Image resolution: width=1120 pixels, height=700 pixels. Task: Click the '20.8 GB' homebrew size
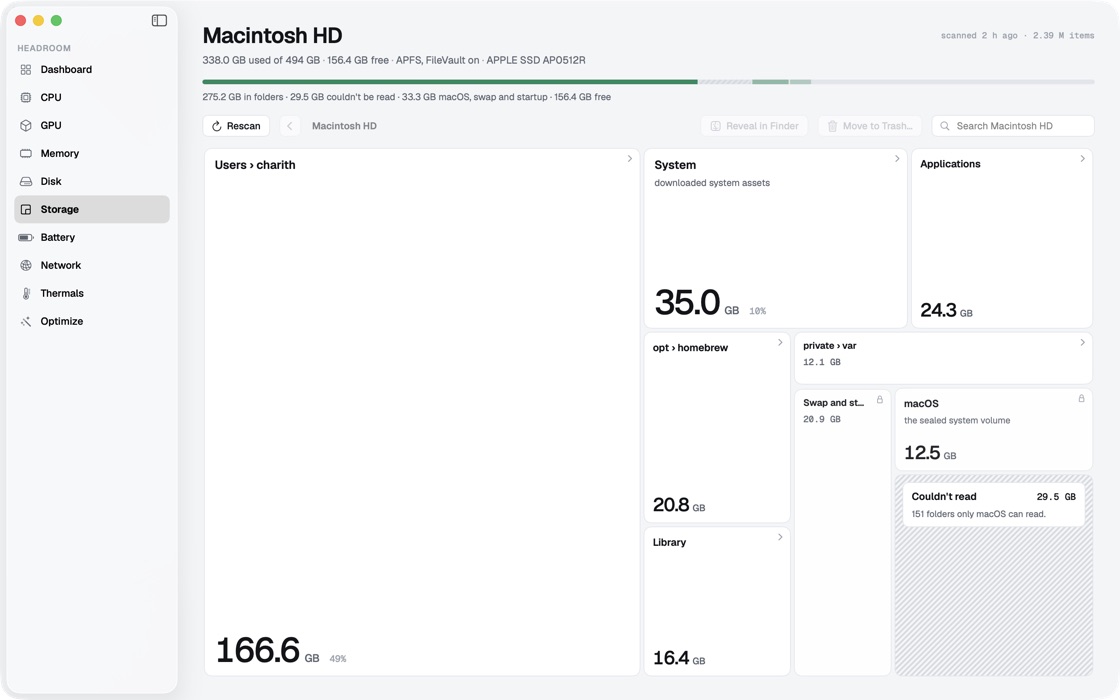click(679, 505)
